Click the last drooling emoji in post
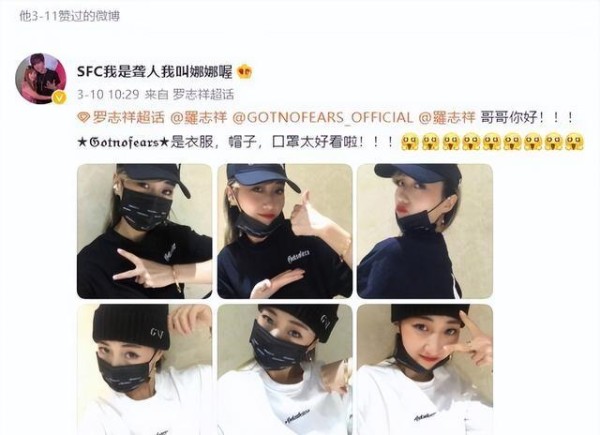 [x=574, y=142]
